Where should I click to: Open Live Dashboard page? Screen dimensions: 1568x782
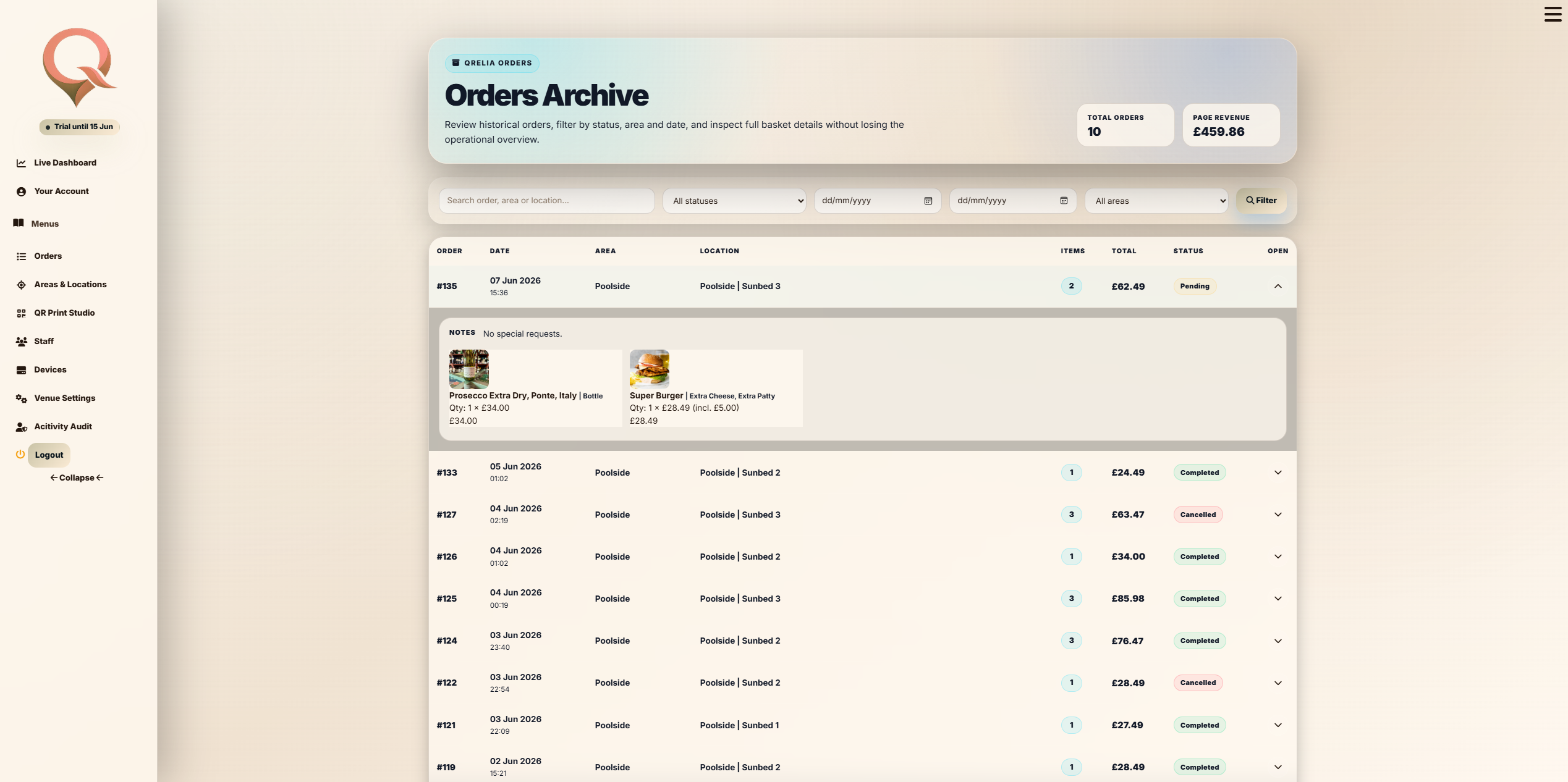pyautogui.click(x=65, y=163)
